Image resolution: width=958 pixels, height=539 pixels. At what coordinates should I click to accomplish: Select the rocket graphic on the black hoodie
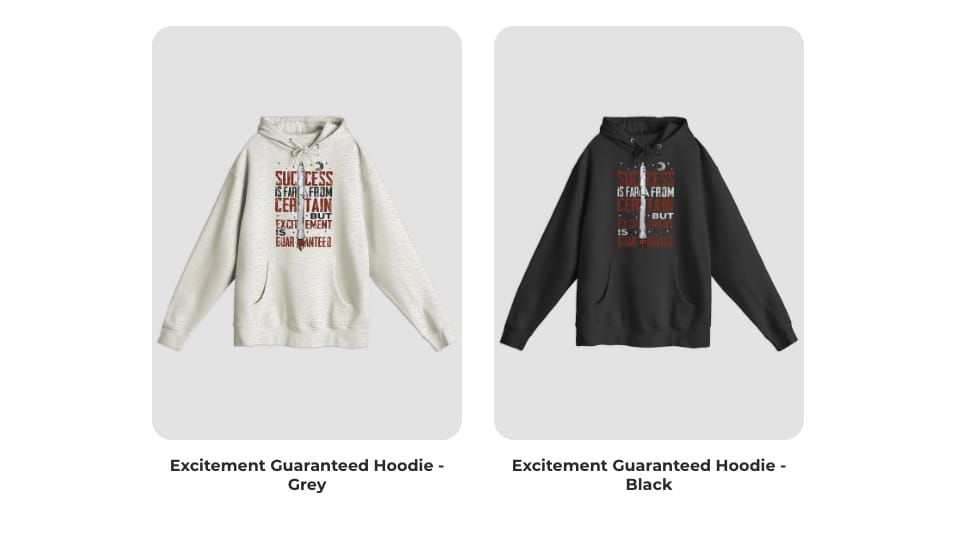643,205
